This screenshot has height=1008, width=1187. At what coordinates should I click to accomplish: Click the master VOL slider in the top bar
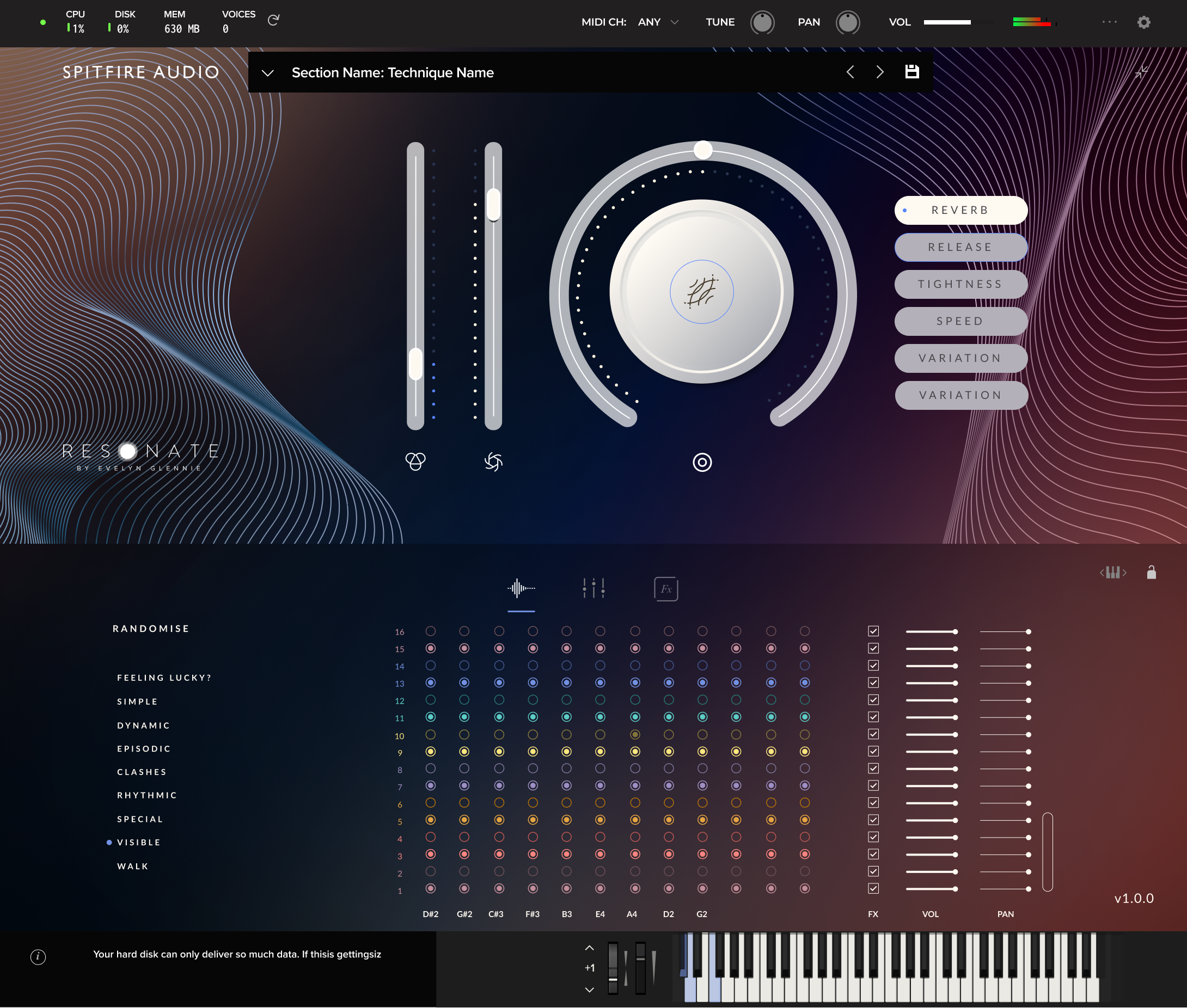click(x=958, y=22)
